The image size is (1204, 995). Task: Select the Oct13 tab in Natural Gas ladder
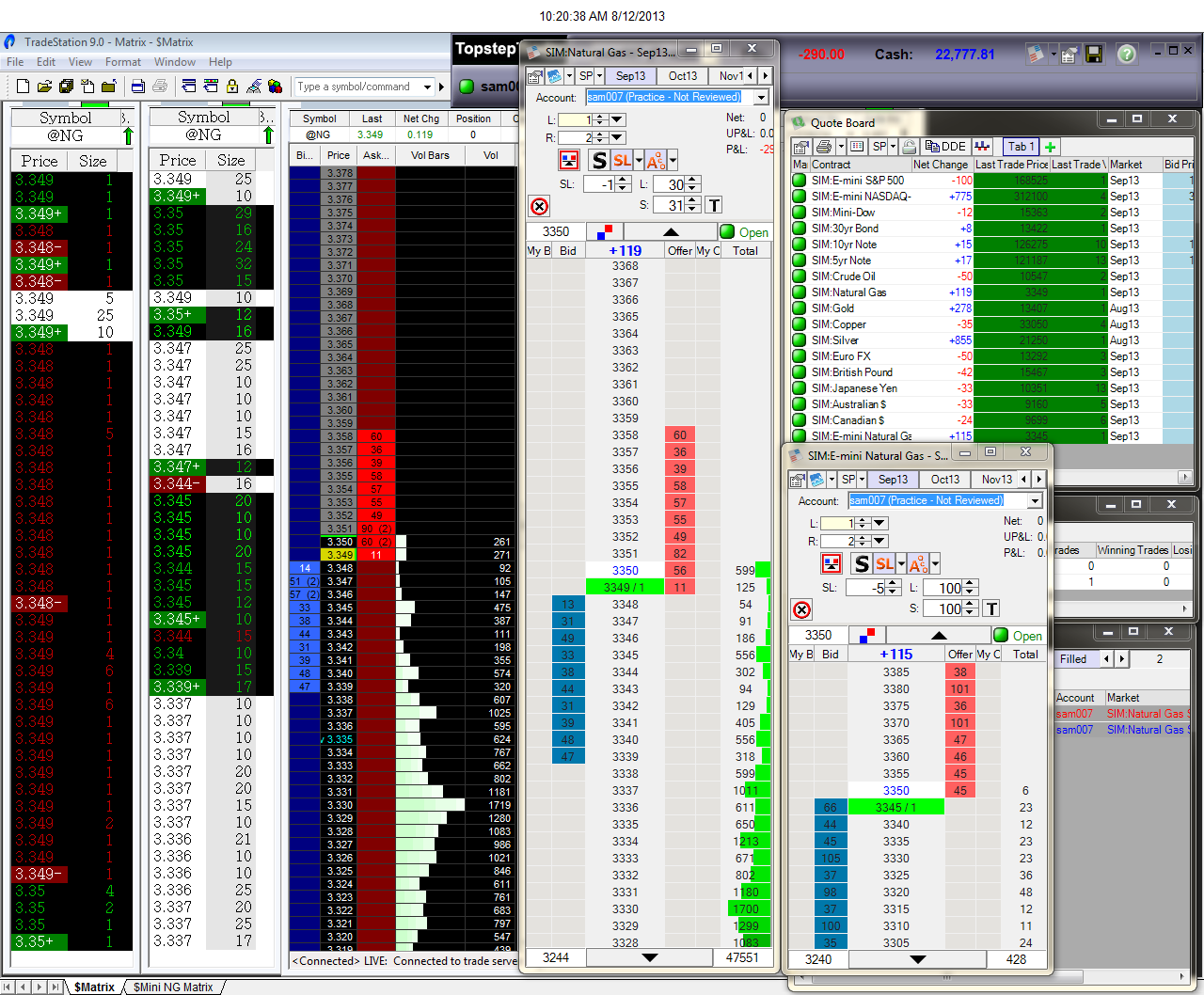pos(683,76)
